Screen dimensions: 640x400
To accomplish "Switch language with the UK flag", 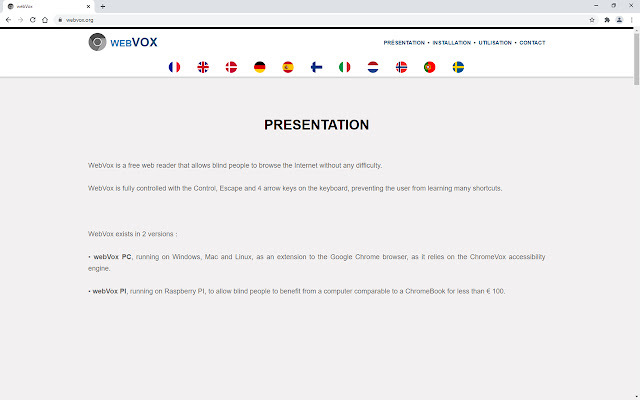I will point(203,67).
